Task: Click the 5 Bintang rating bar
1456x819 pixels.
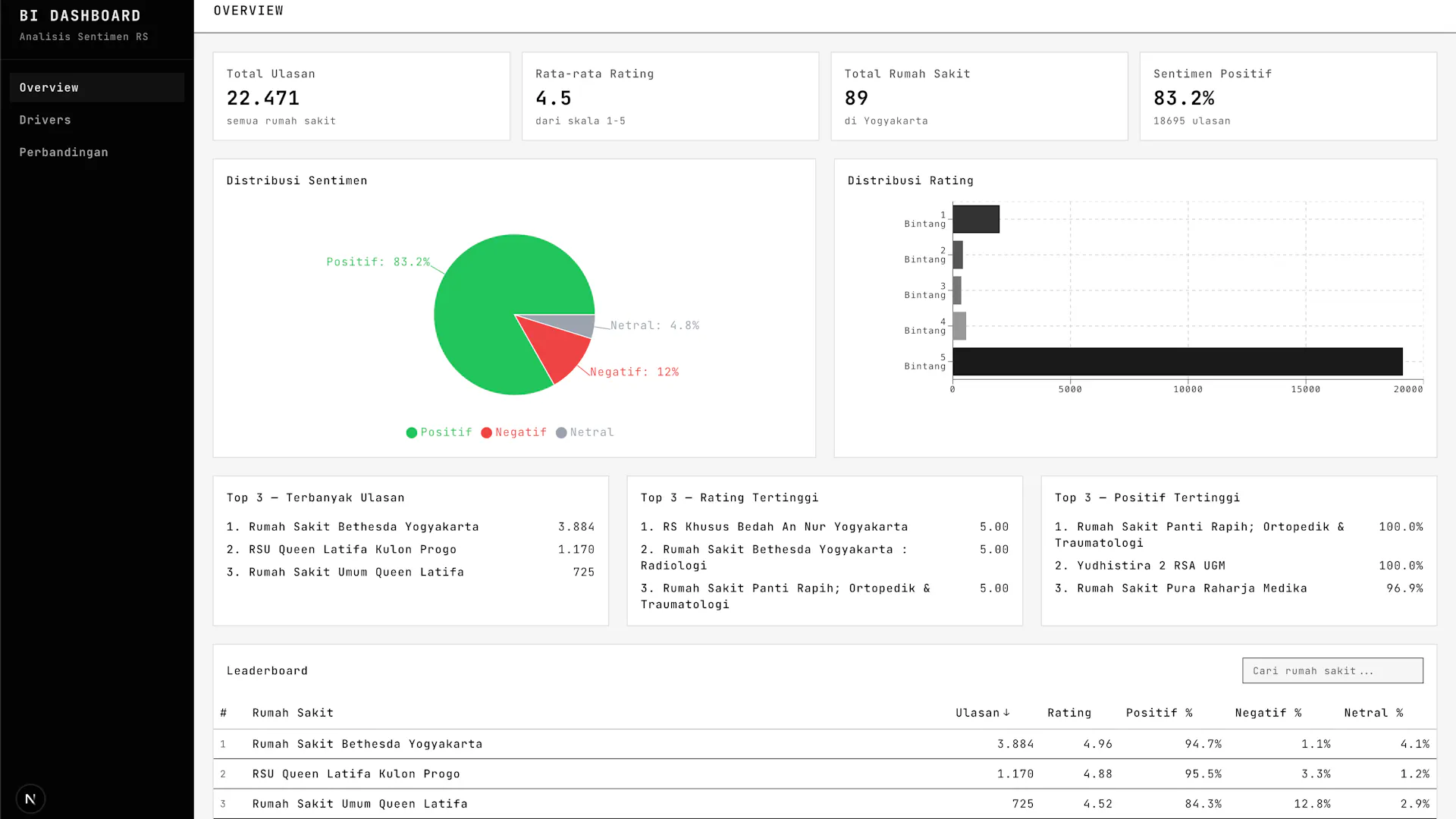Action: [1178, 362]
